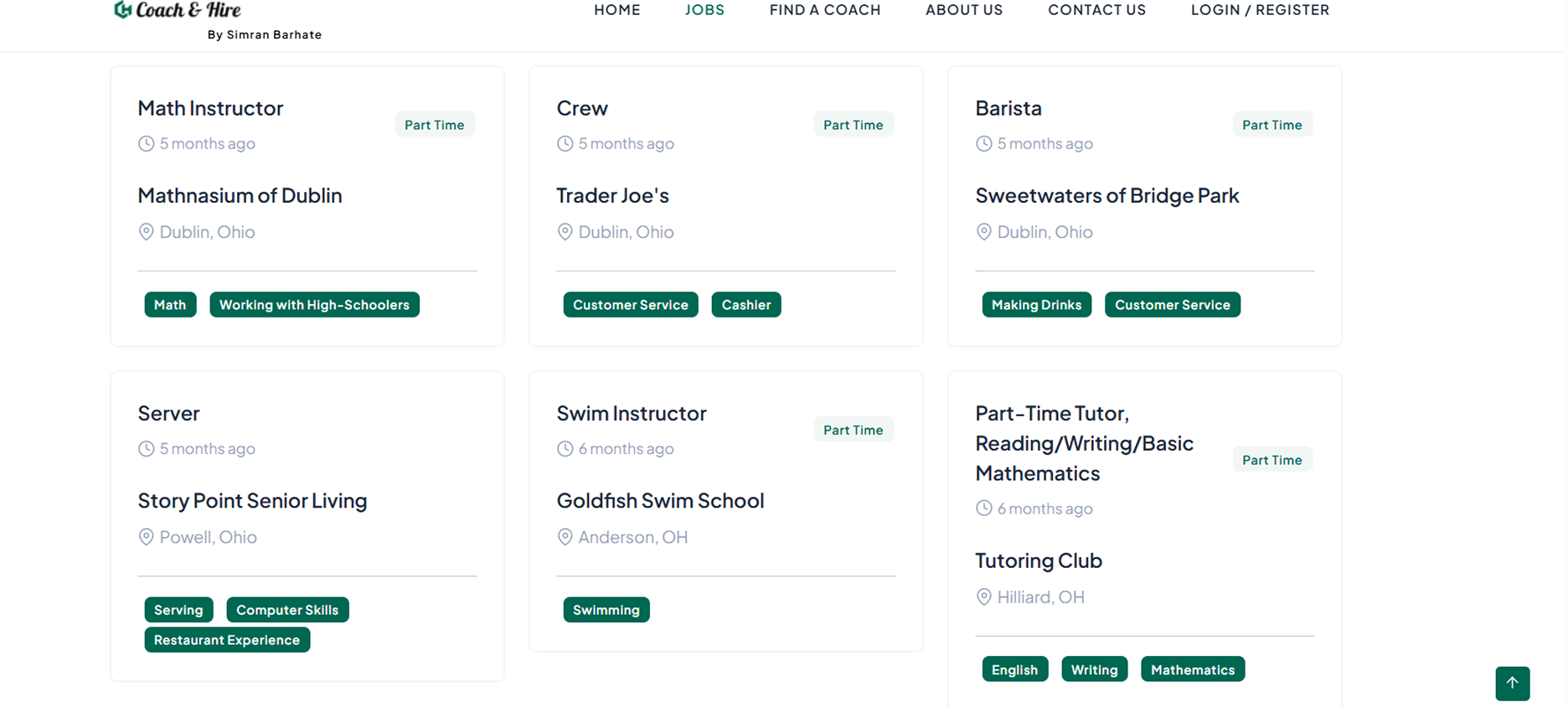
Task: Select the Cashier skill tag
Action: 745,305
